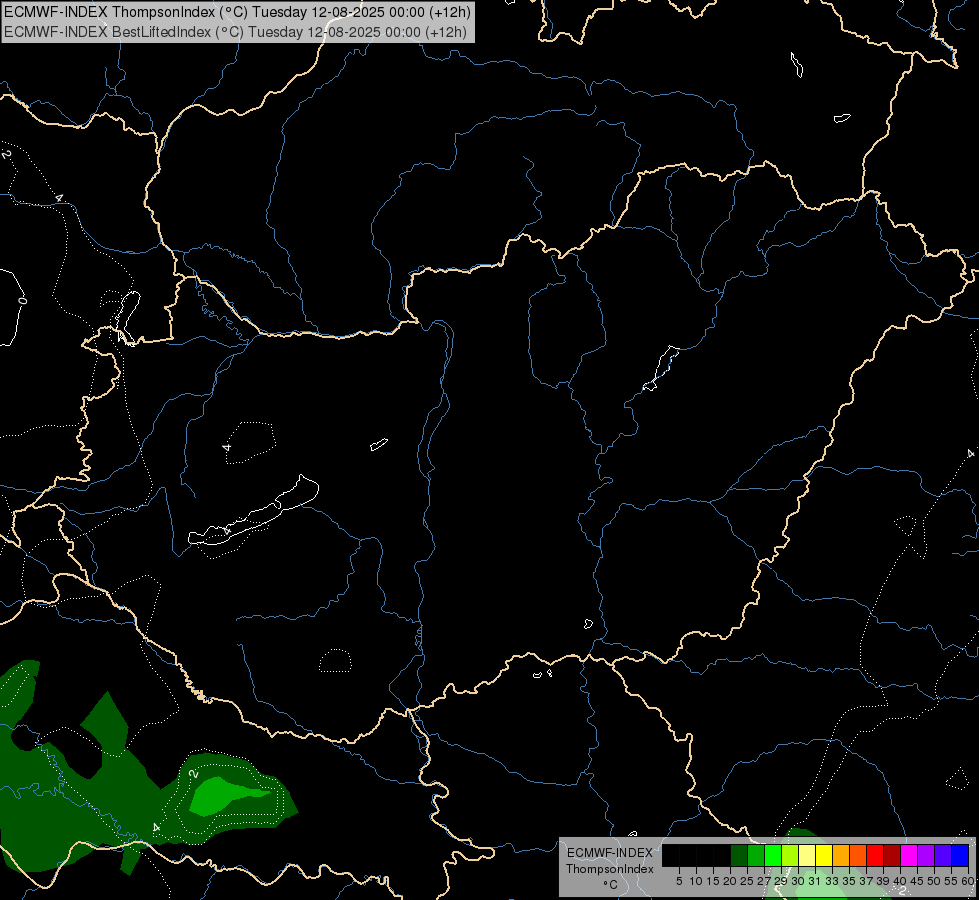Click the legend tick value 45
979x900 pixels.
tap(917, 881)
